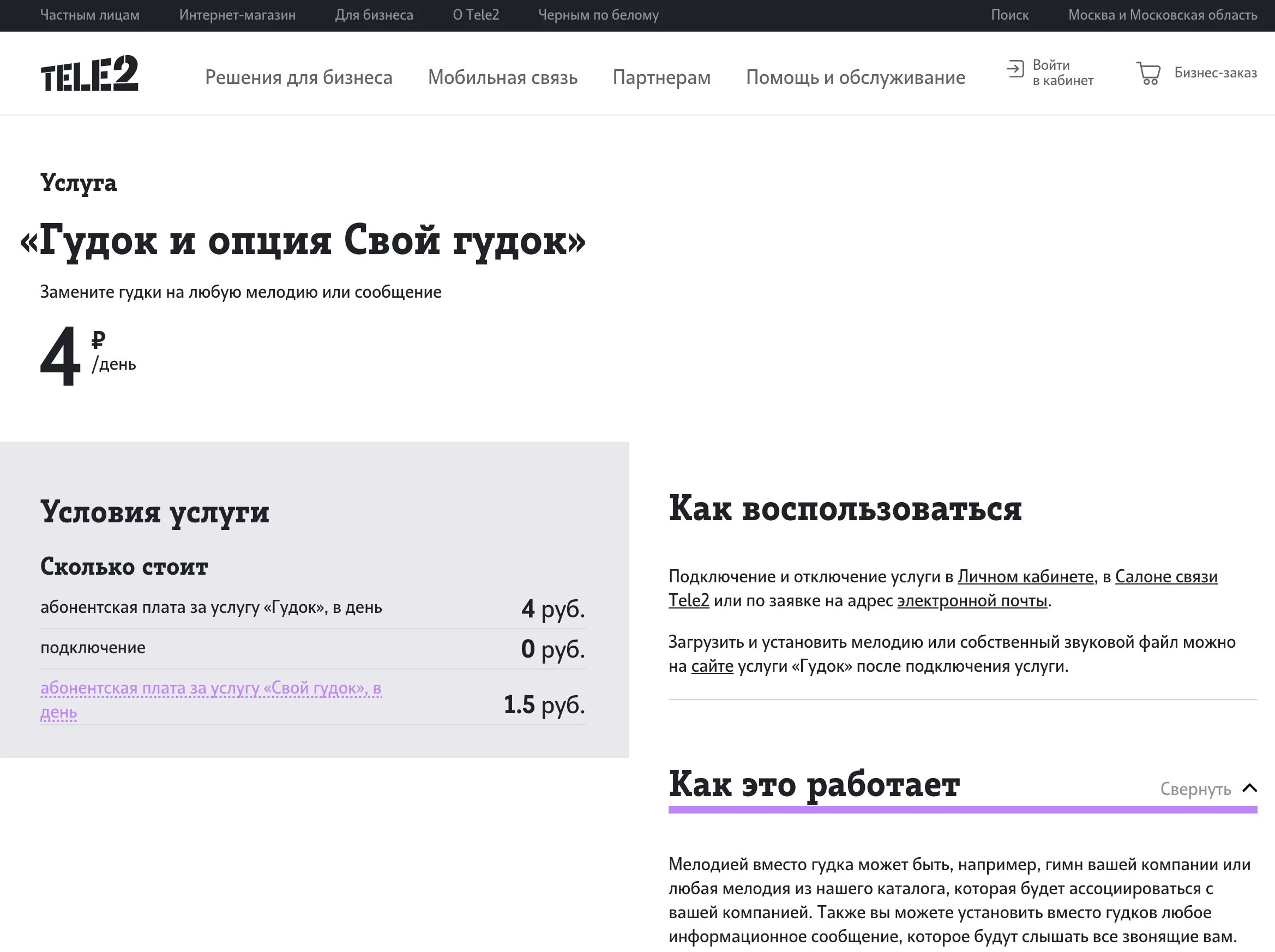
Task: Click 'Поиск' in the top bar
Action: tap(1010, 15)
